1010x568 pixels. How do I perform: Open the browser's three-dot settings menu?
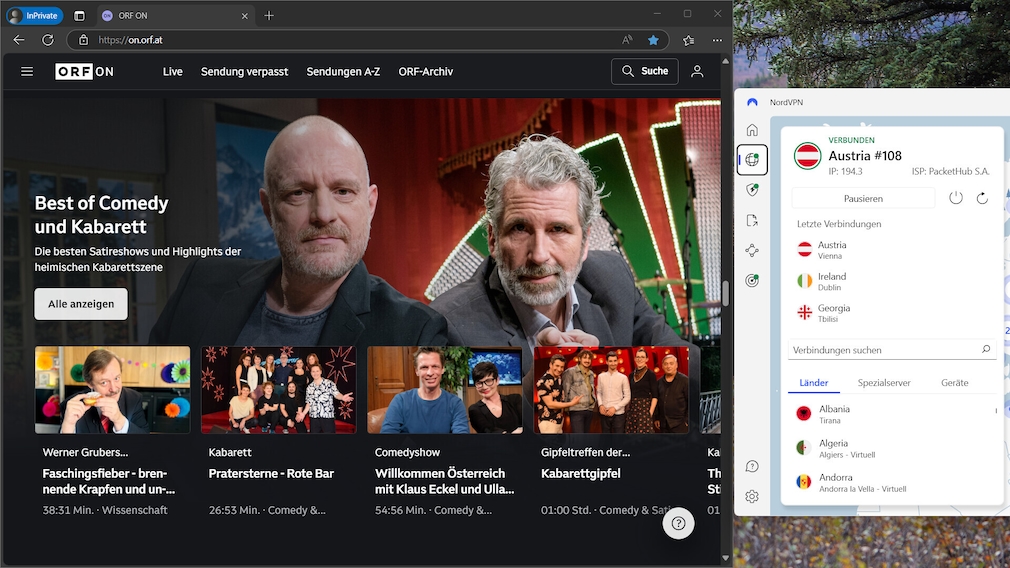717,40
